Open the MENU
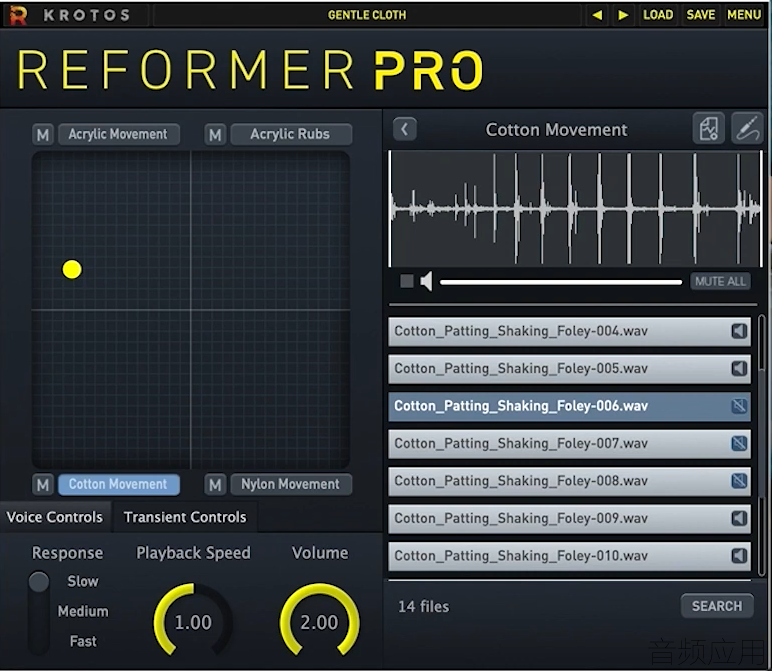Image resolution: width=772 pixels, height=671 pixels. (x=744, y=15)
